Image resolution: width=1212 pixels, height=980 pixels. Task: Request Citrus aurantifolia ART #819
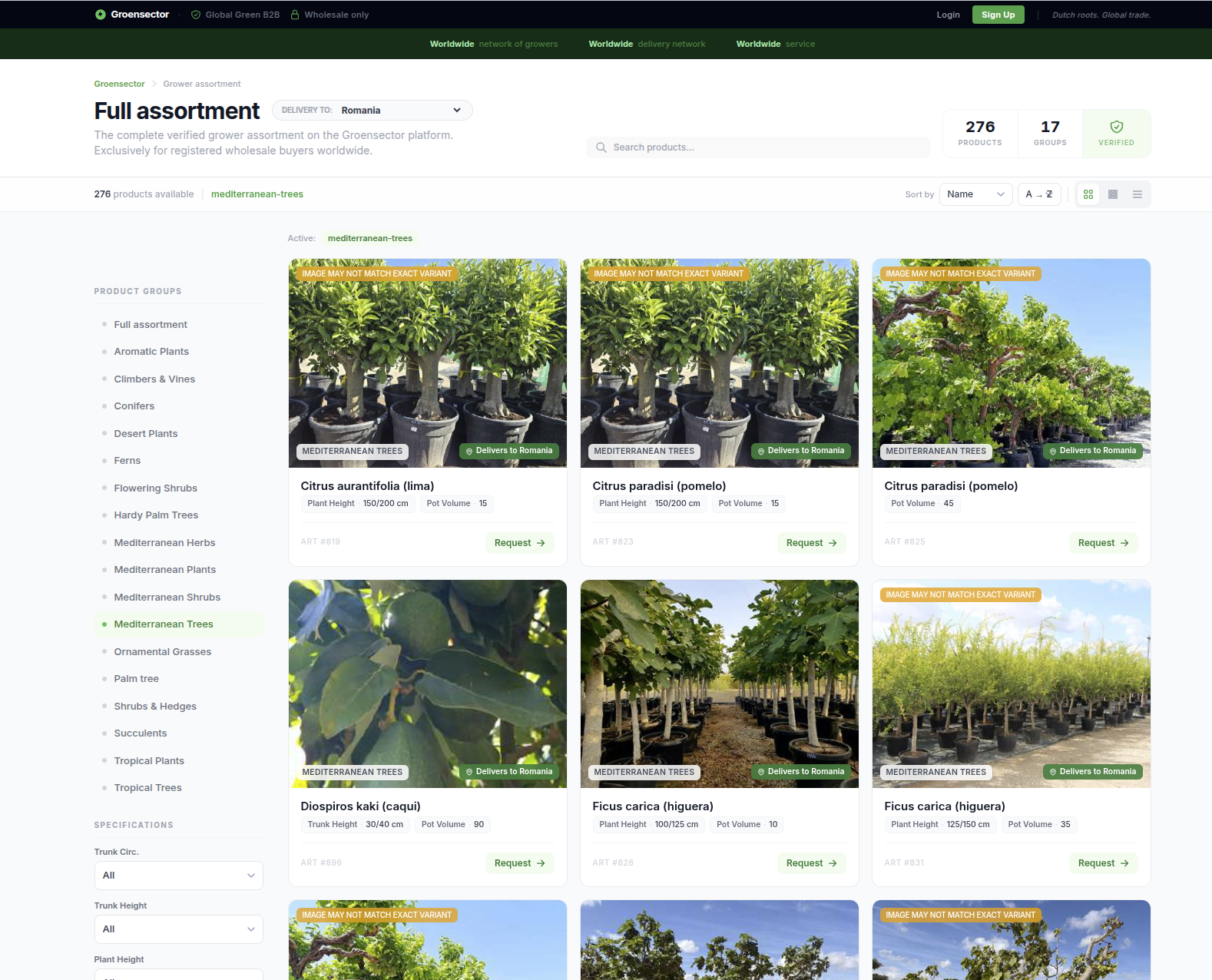tap(520, 543)
